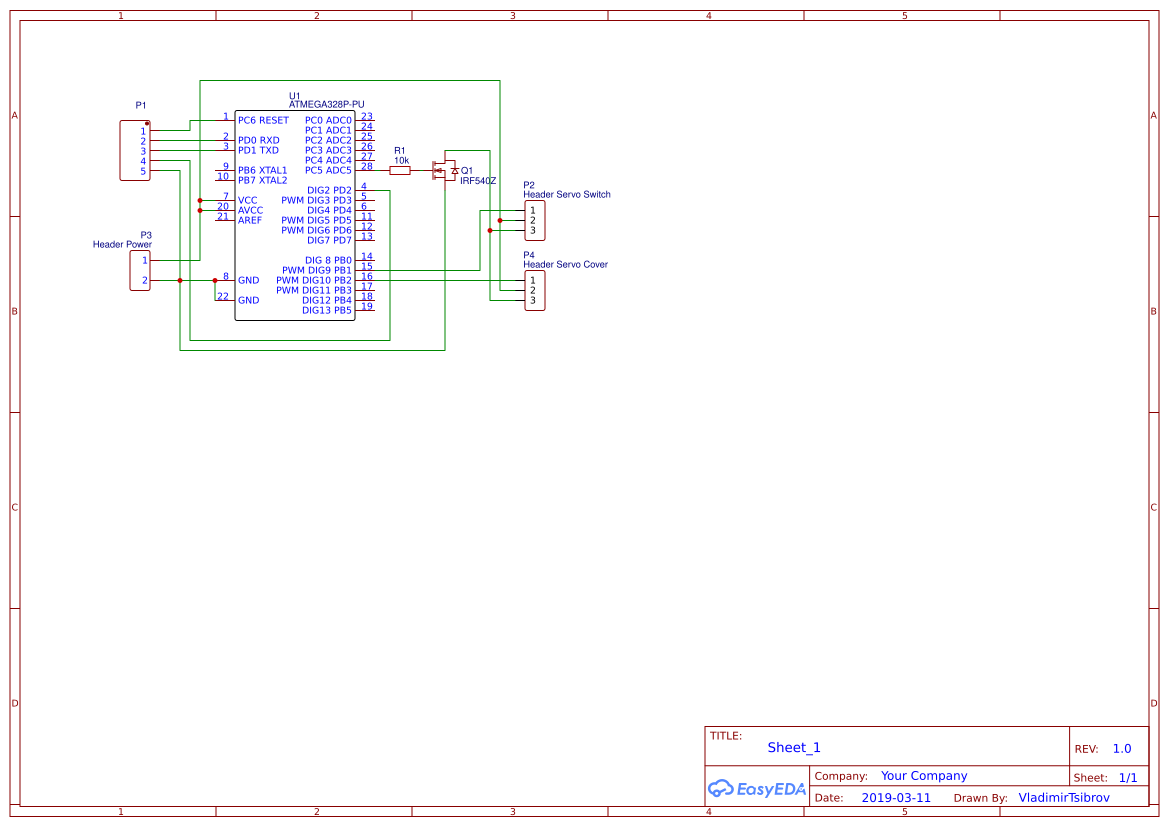
Task: Click the EasyEDA logo in title block
Action: point(756,788)
